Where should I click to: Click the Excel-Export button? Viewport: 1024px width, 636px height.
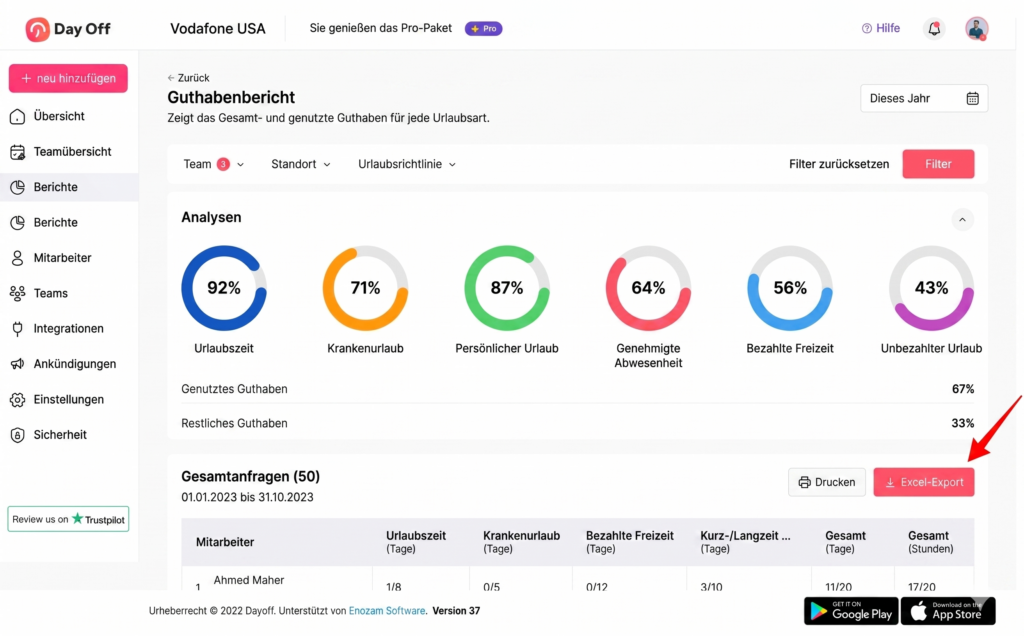(x=923, y=482)
